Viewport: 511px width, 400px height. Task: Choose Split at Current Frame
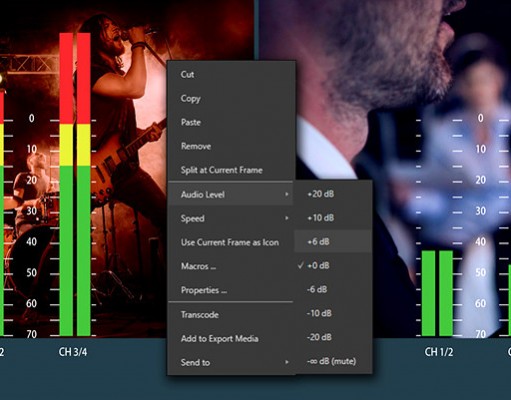click(231, 170)
